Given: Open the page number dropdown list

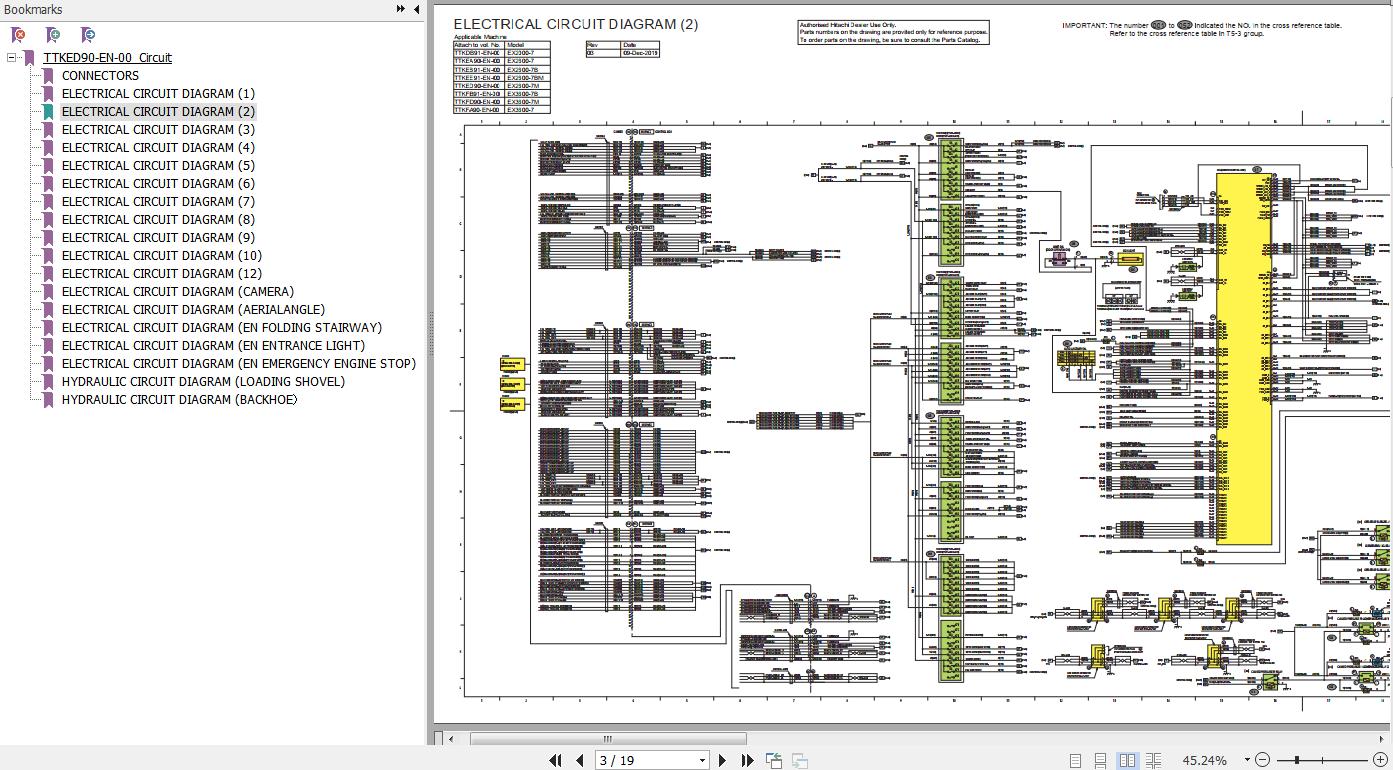Looking at the screenshot, I should 702,761.
